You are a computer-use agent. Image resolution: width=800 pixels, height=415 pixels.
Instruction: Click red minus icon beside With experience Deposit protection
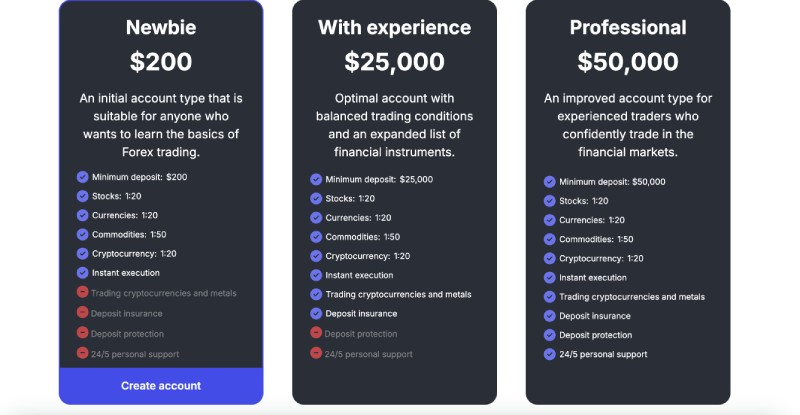click(316, 332)
